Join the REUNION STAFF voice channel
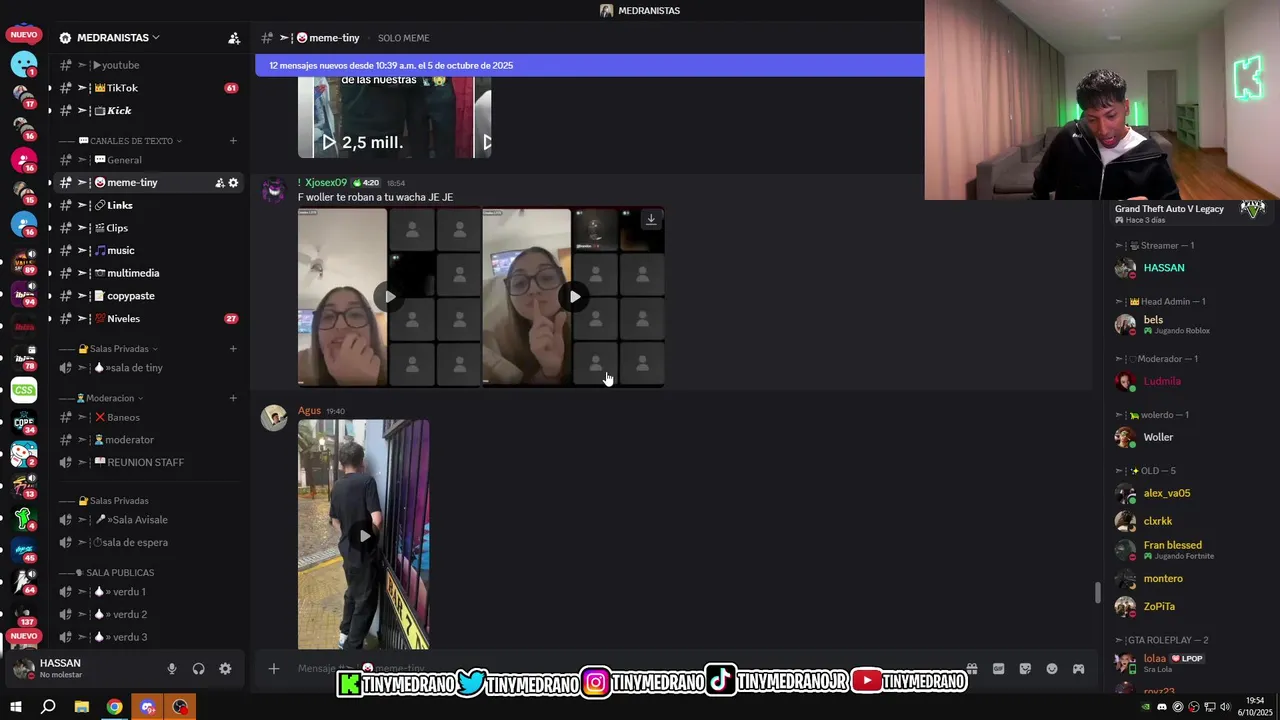 [147, 462]
